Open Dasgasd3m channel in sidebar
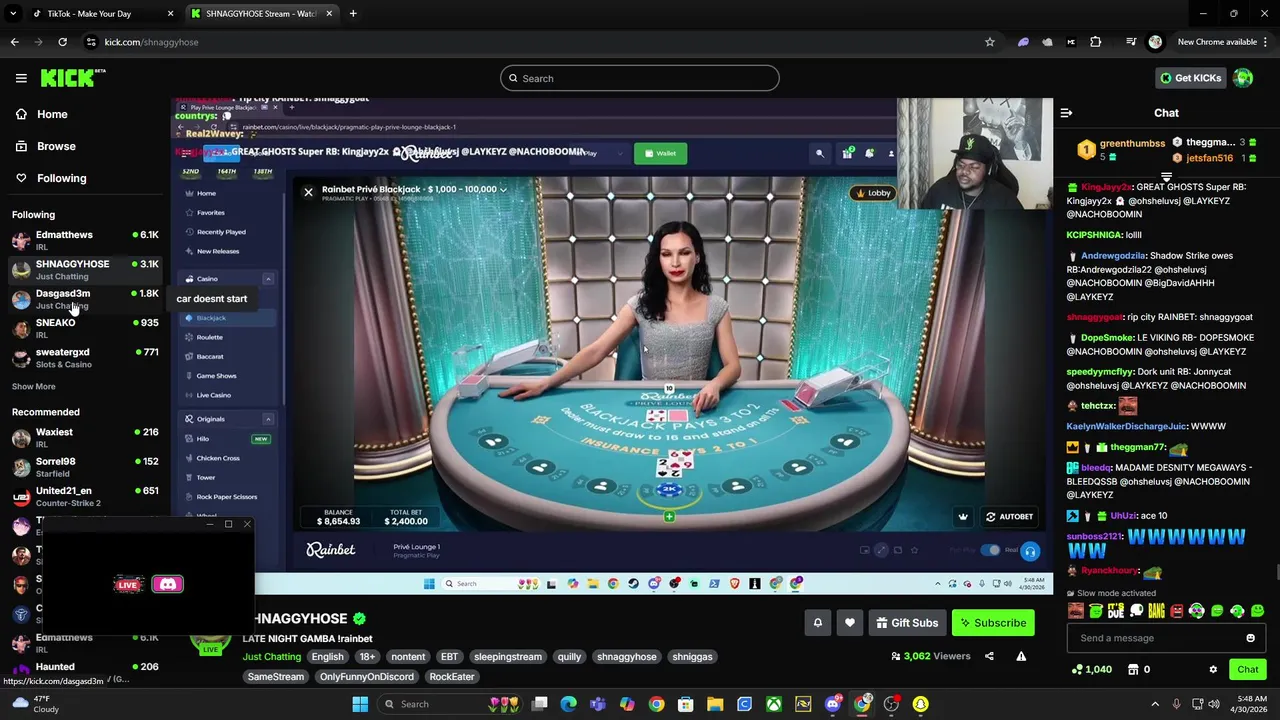The width and height of the screenshot is (1280, 720). click(x=85, y=299)
